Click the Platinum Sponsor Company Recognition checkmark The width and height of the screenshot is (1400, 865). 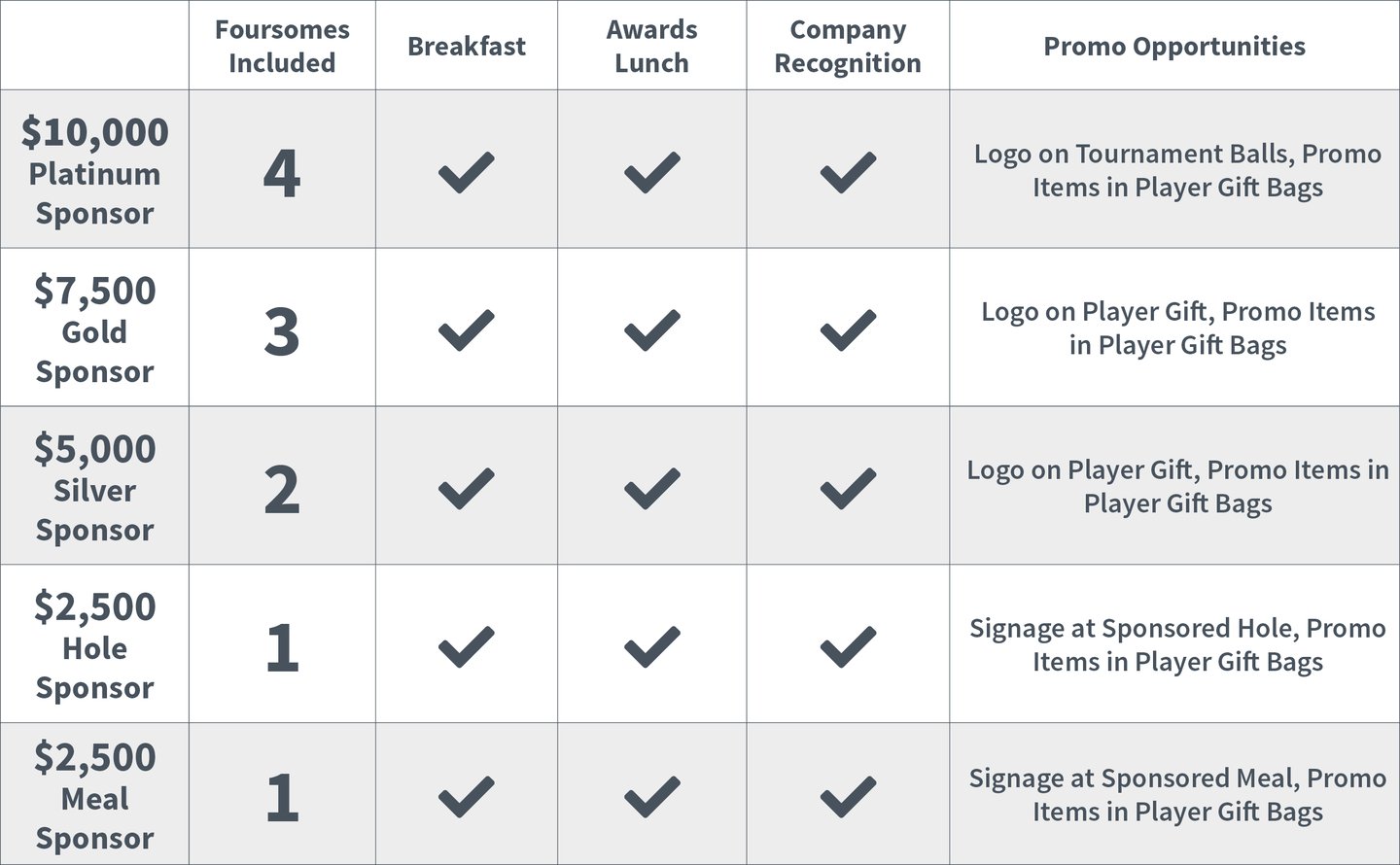[x=848, y=172]
